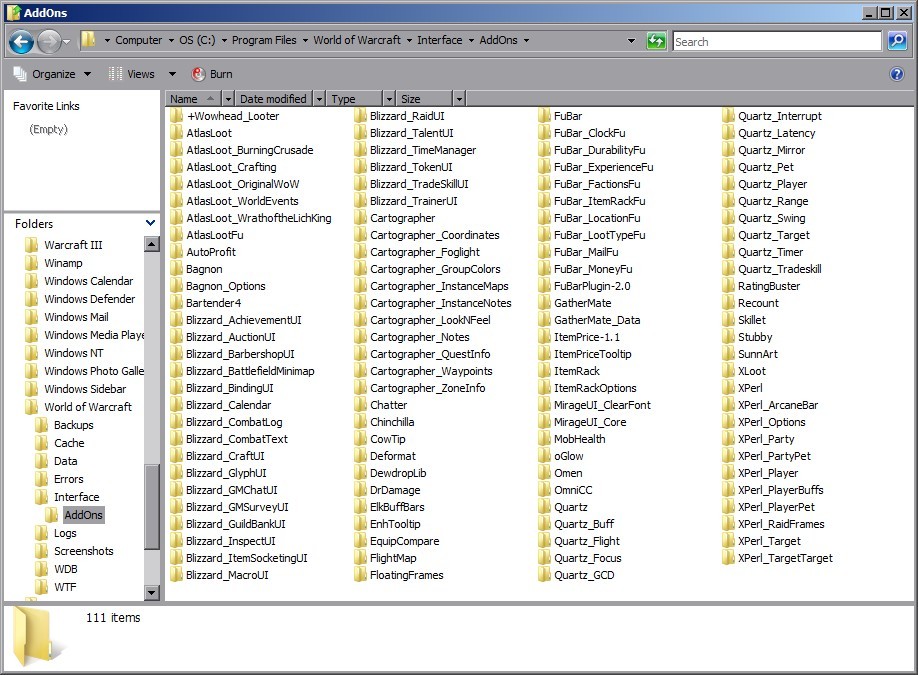Click the Burn disc icon
This screenshot has width=918, height=675.
point(198,74)
